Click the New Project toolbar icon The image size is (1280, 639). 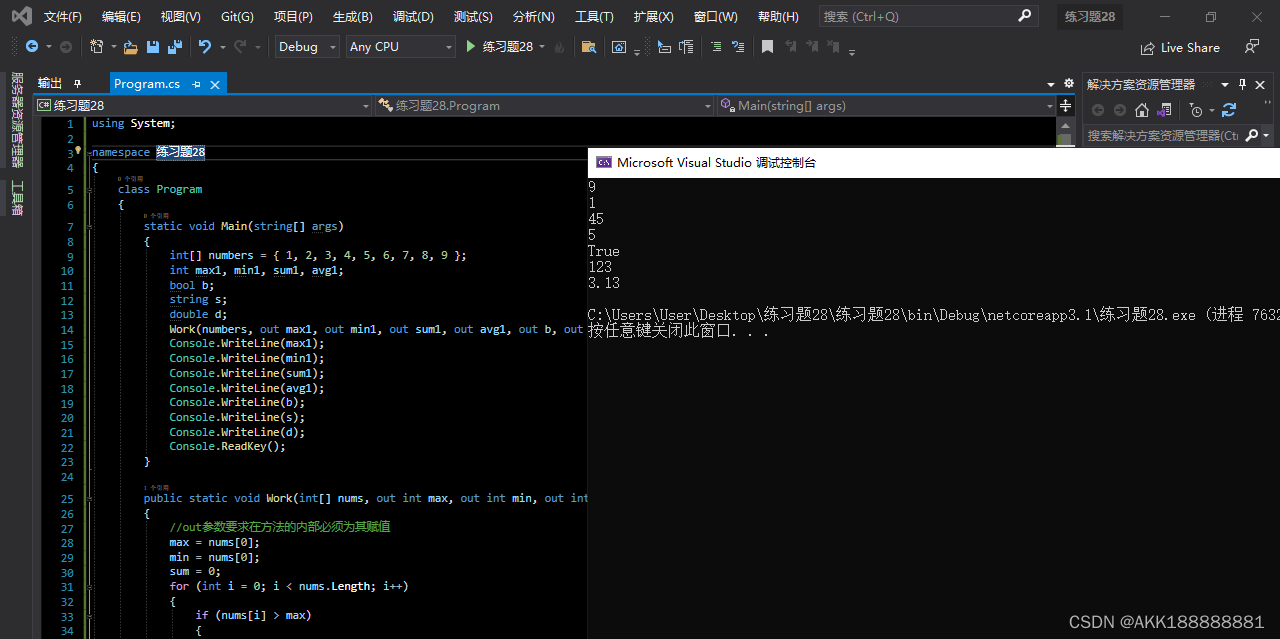click(x=97, y=47)
